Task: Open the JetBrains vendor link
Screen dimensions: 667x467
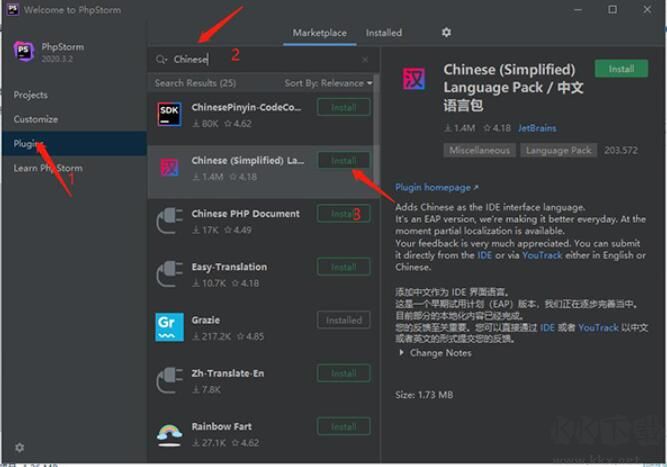Action: pyautogui.click(x=537, y=128)
